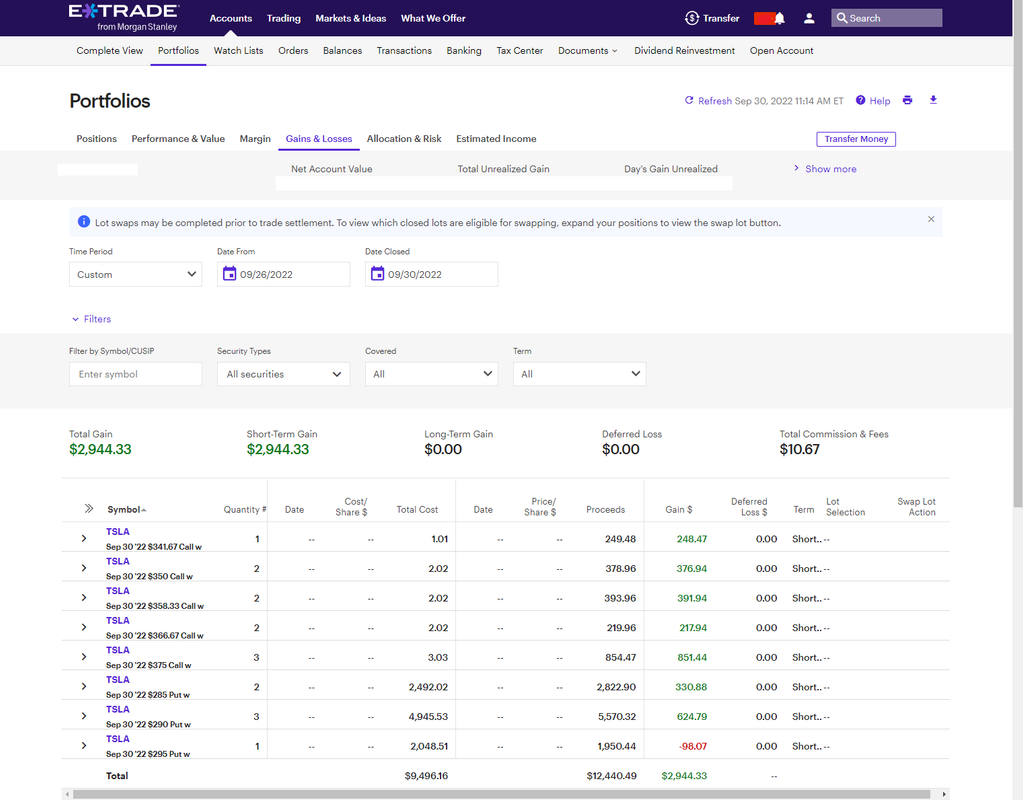Switch to Margin tab
This screenshot has width=1023, height=800.
click(x=255, y=138)
